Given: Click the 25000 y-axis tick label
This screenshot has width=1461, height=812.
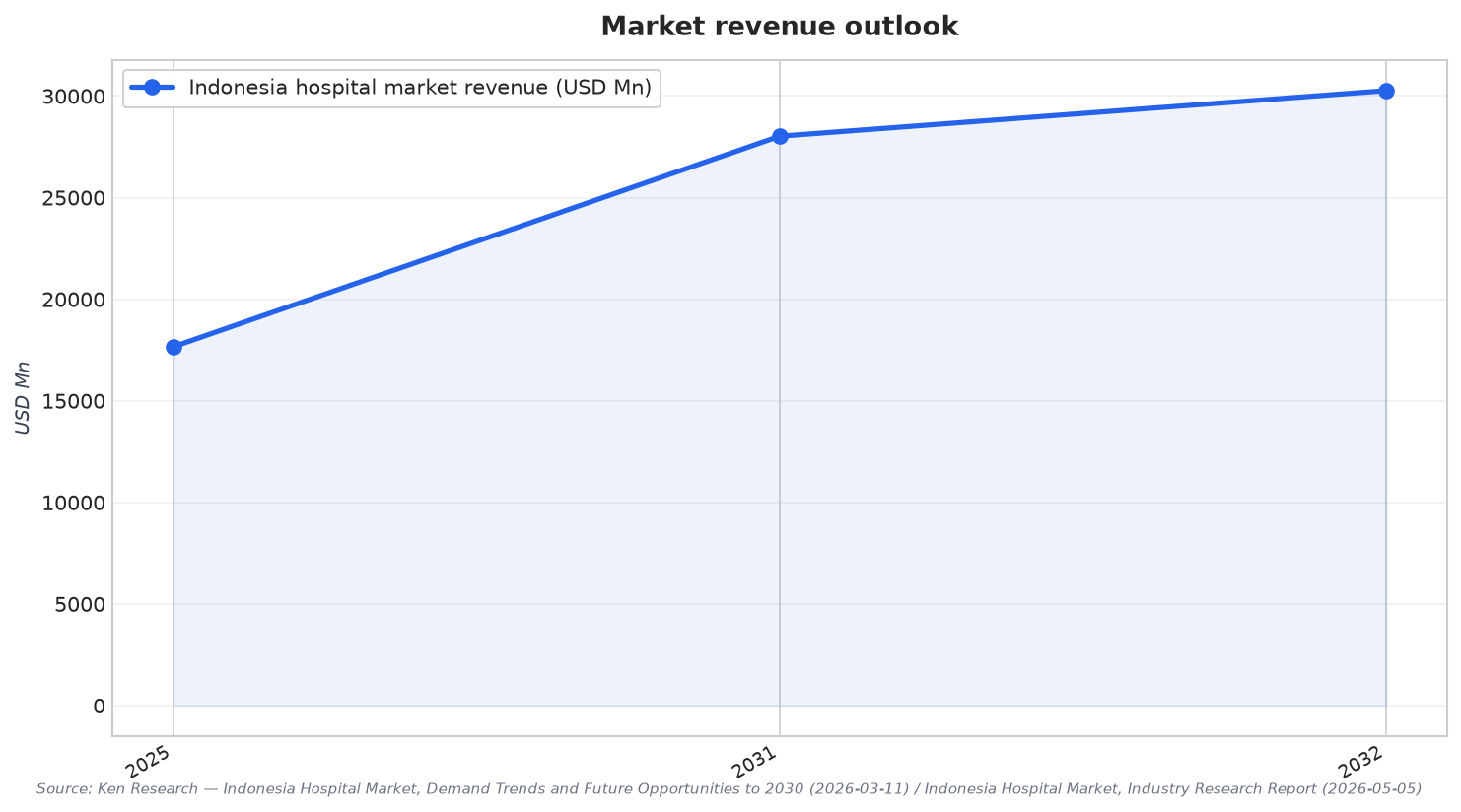Looking at the screenshot, I should pyautogui.click(x=73, y=198).
